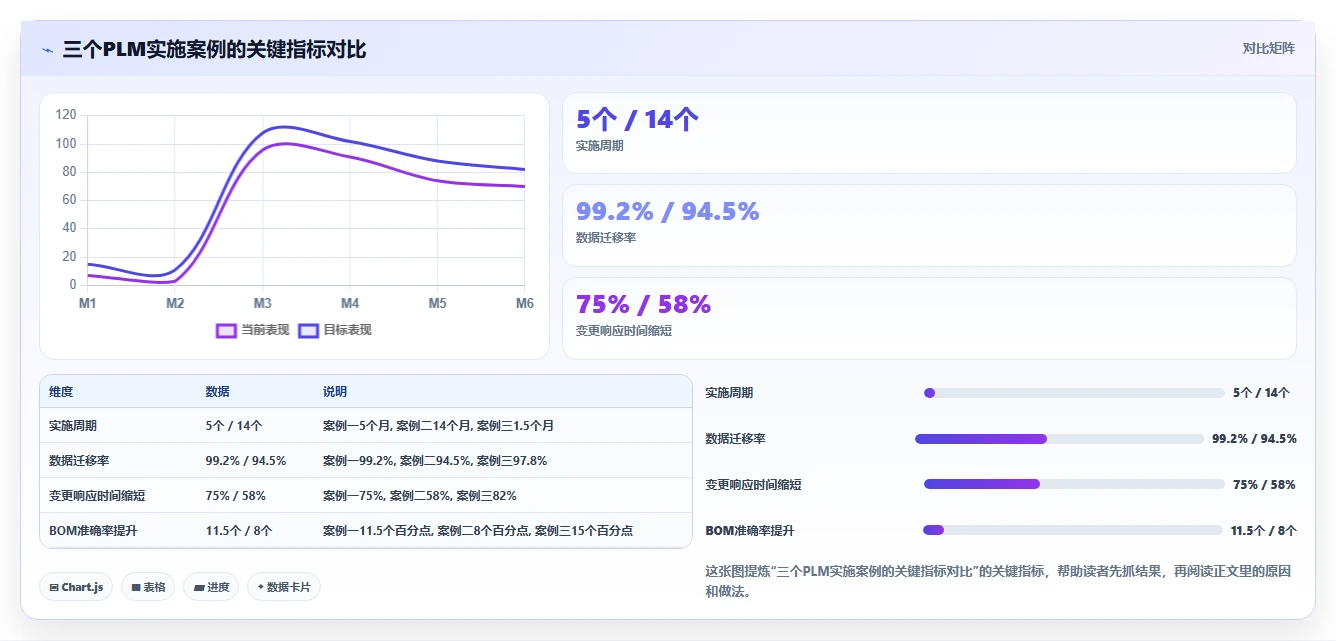1336x641 pixels.
Task: Click the M1 axis label on chart
Action: click(87, 303)
